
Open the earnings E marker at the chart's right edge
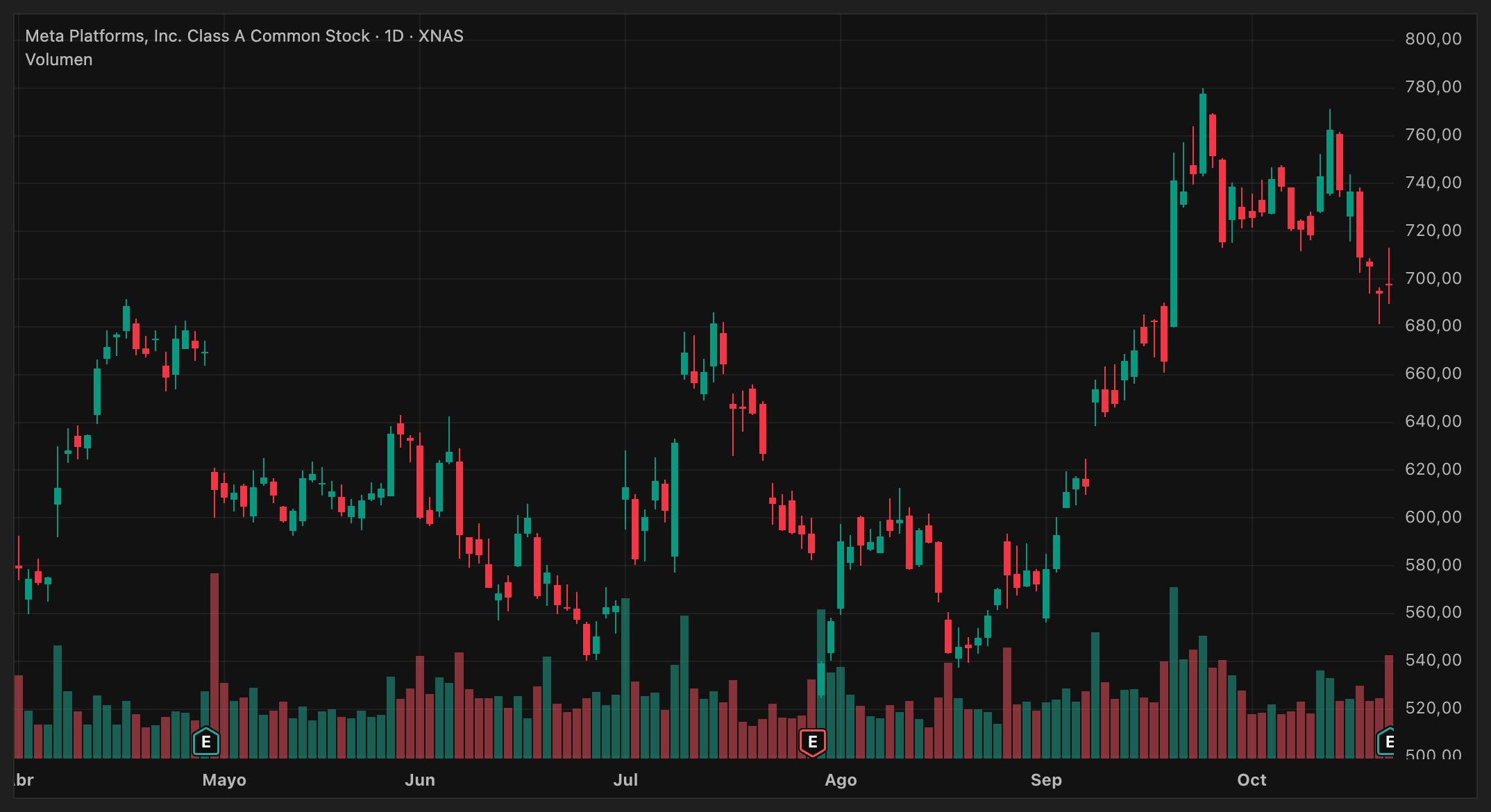pyautogui.click(x=1385, y=742)
